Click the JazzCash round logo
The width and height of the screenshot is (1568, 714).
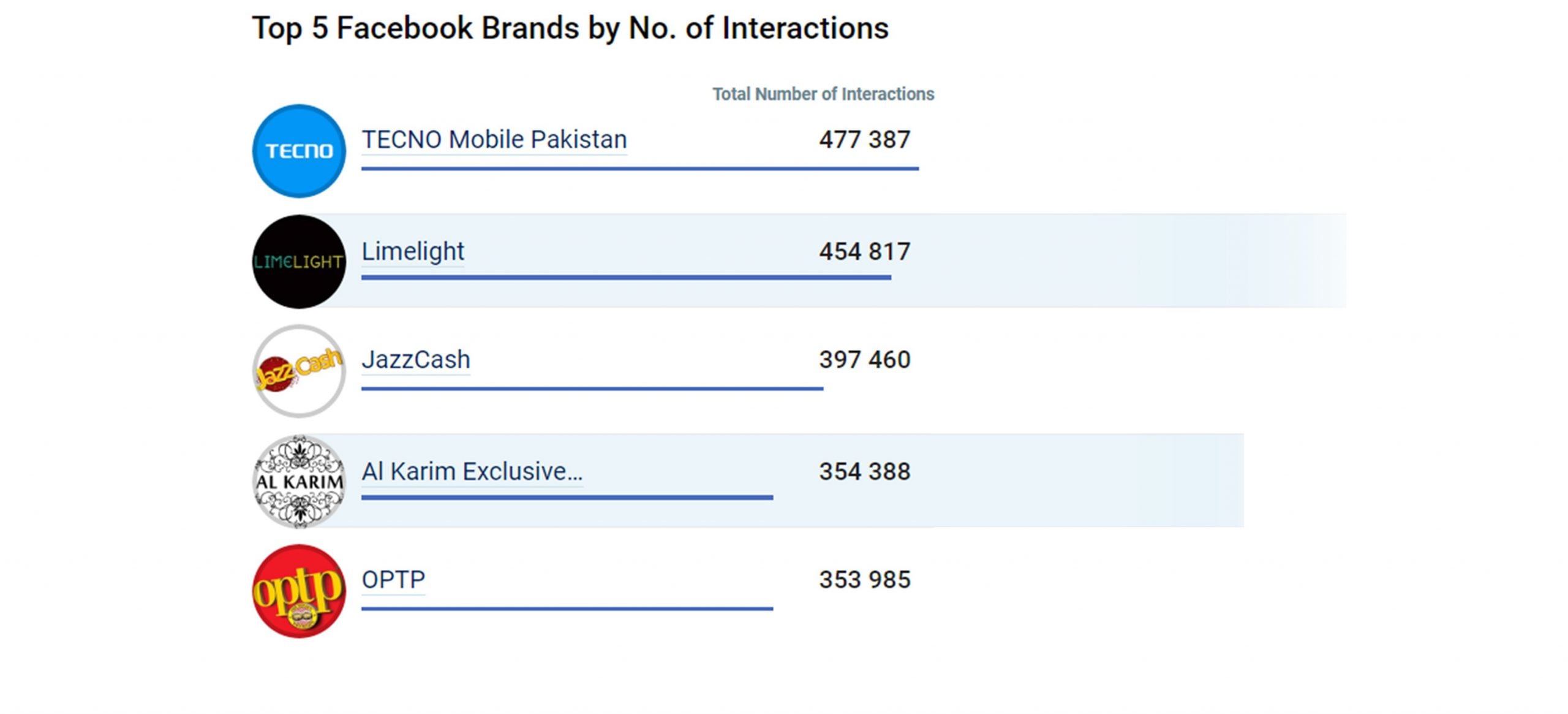tap(299, 371)
